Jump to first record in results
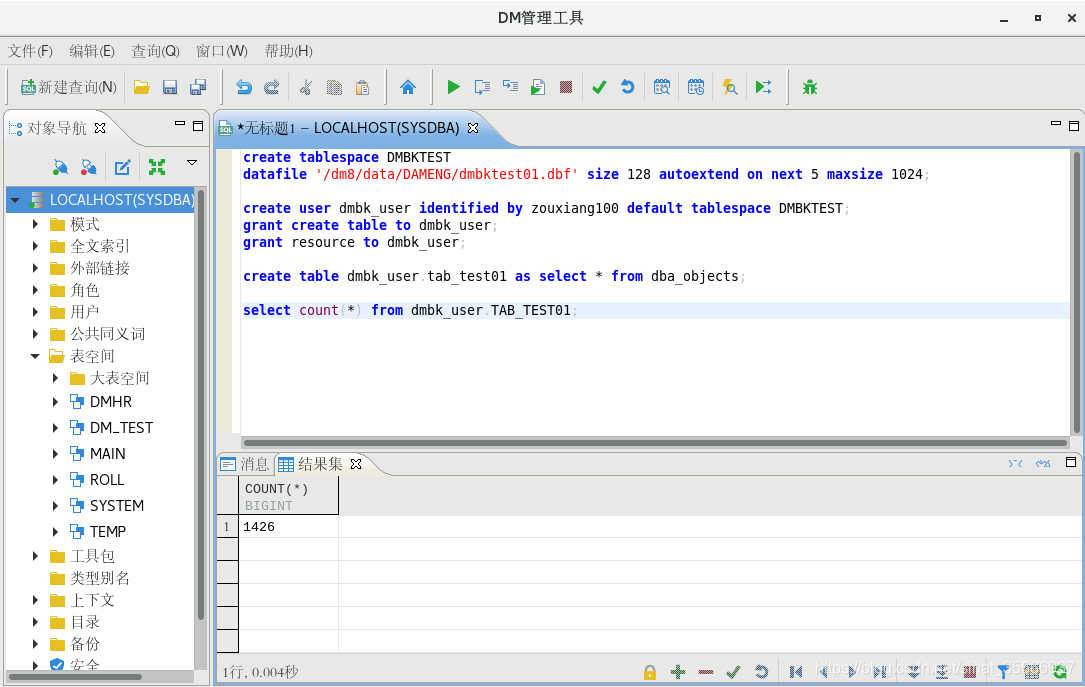The height and width of the screenshot is (687, 1085). [x=796, y=672]
